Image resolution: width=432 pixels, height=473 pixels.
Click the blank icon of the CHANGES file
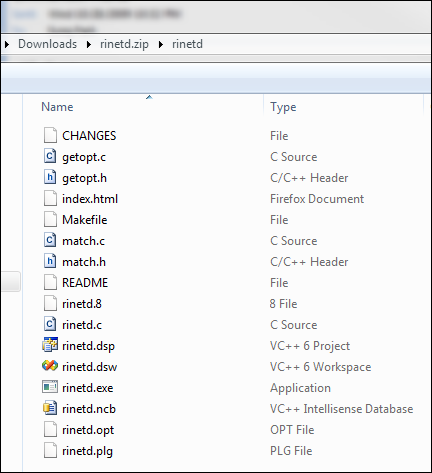pos(50,135)
